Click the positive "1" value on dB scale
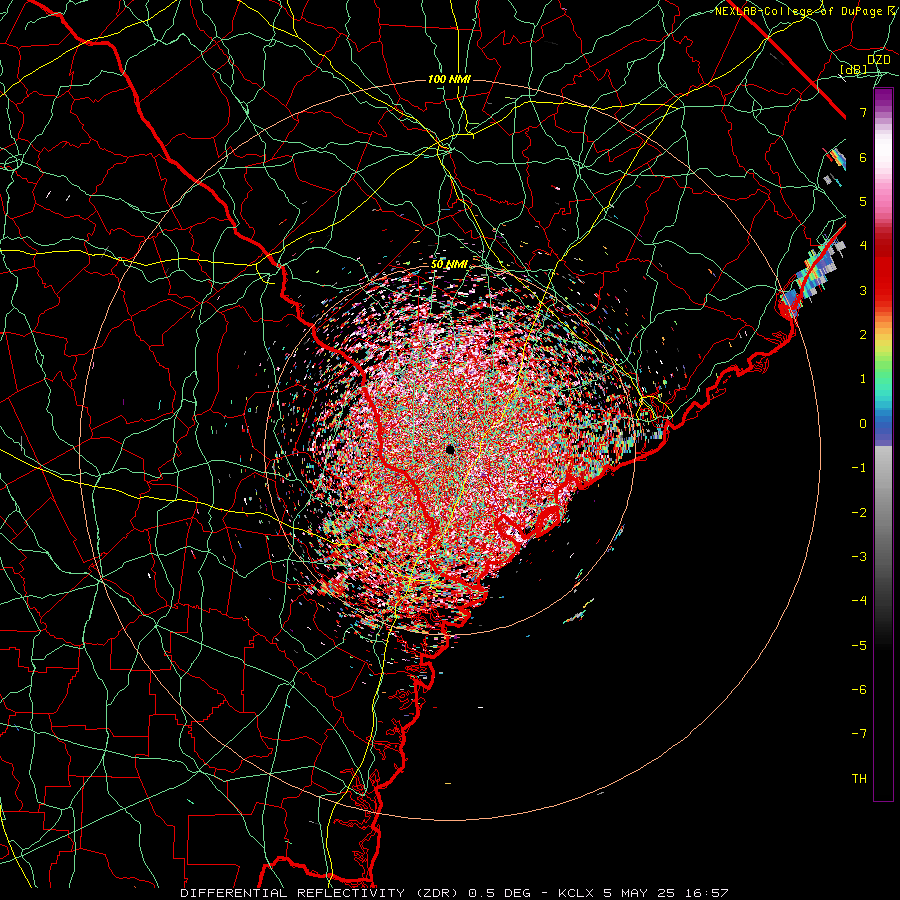900x900 pixels. click(x=863, y=379)
